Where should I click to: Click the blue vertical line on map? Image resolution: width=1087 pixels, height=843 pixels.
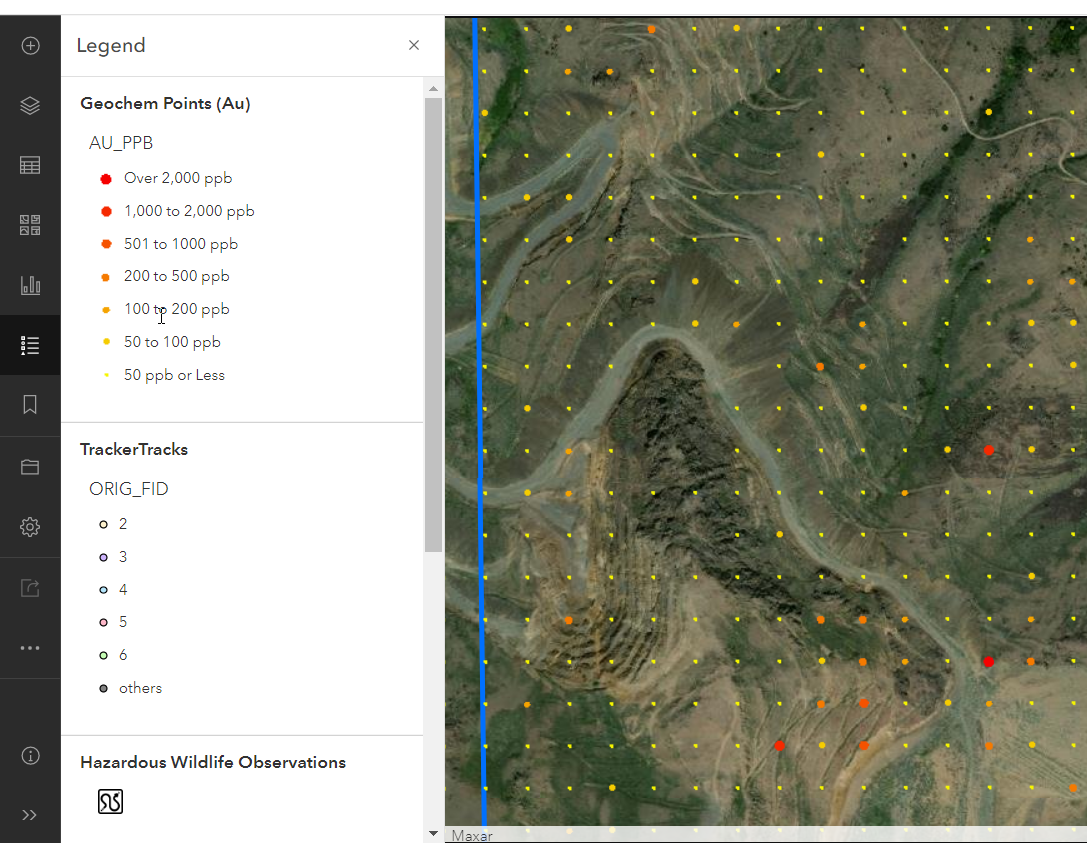[479, 400]
